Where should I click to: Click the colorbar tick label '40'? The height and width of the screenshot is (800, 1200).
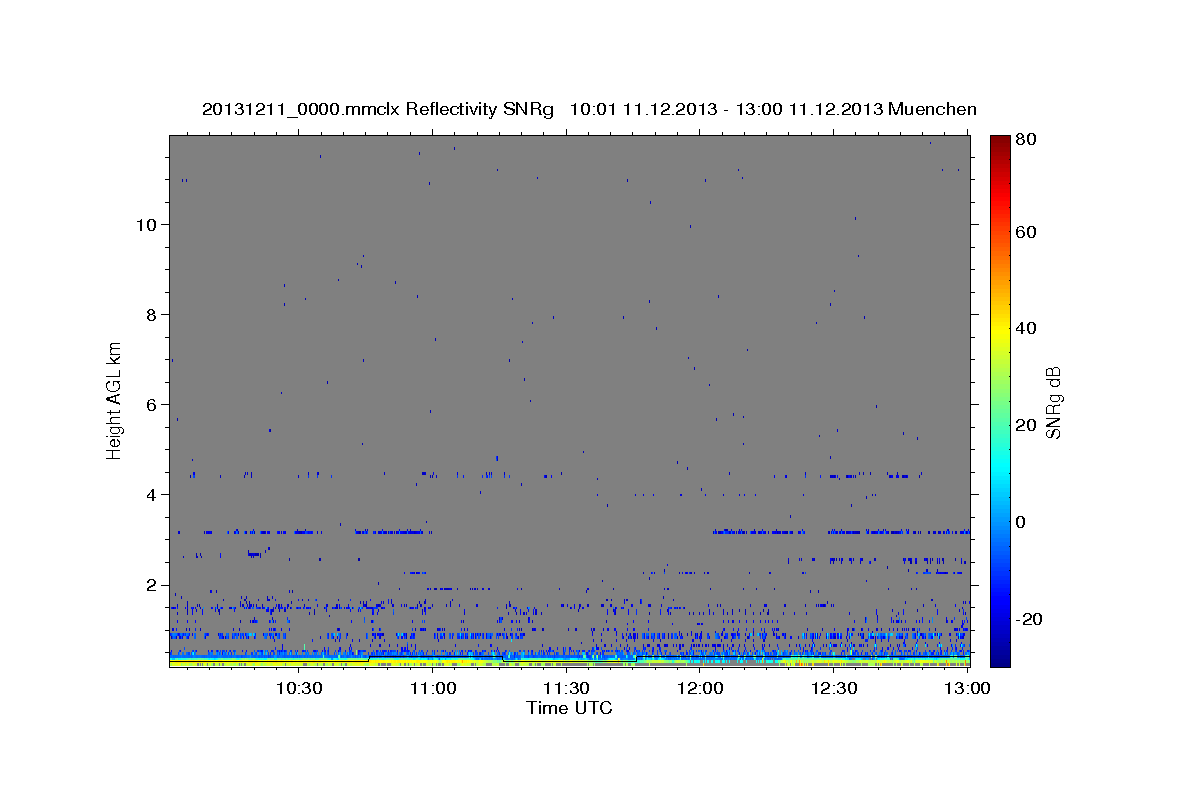click(1025, 328)
